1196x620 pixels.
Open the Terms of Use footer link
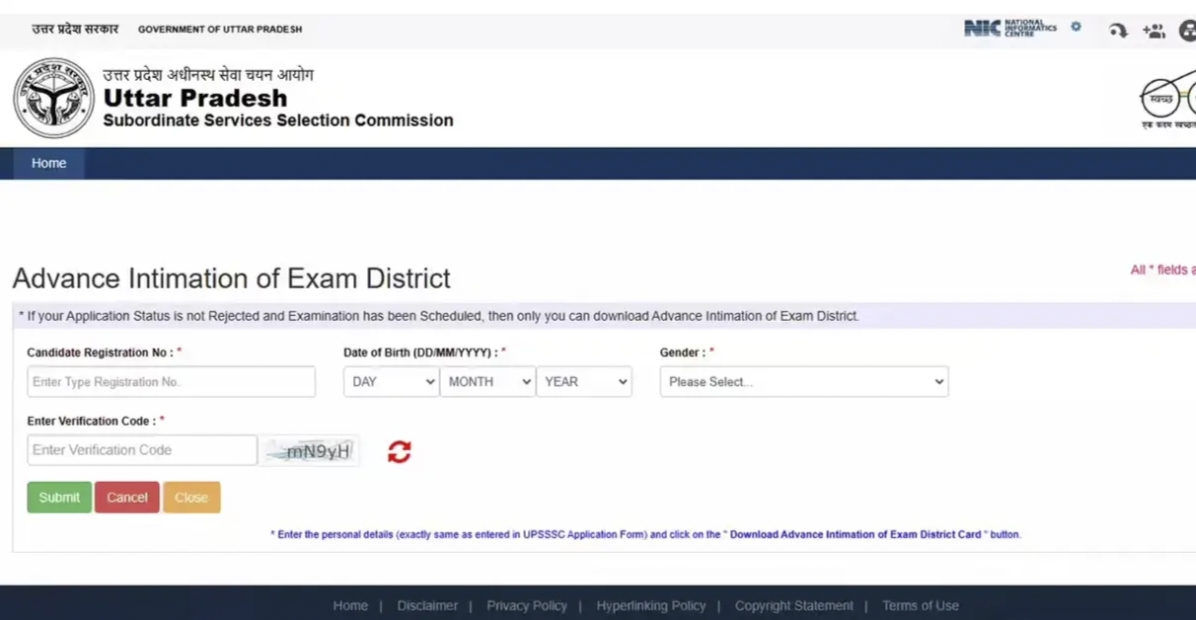921,606
